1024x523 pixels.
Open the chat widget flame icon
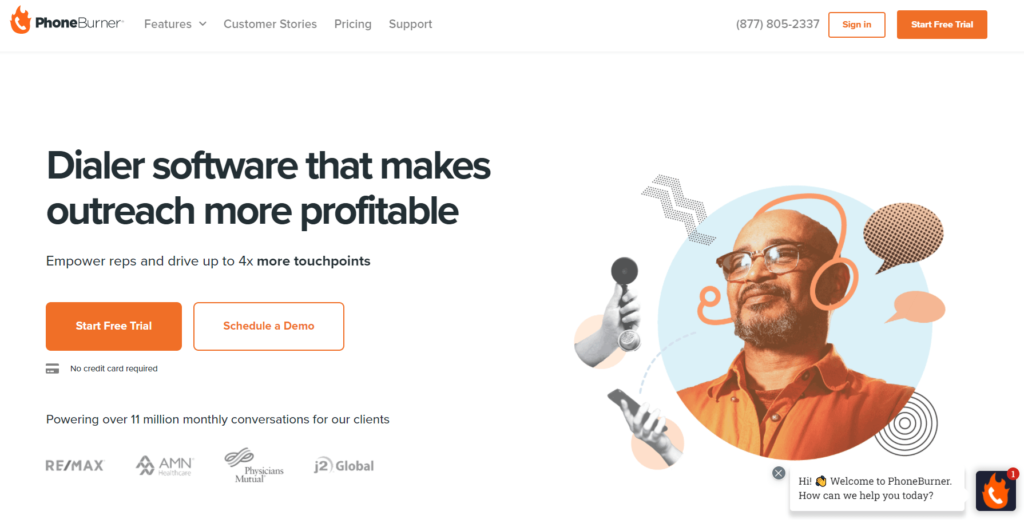(996, 490)
